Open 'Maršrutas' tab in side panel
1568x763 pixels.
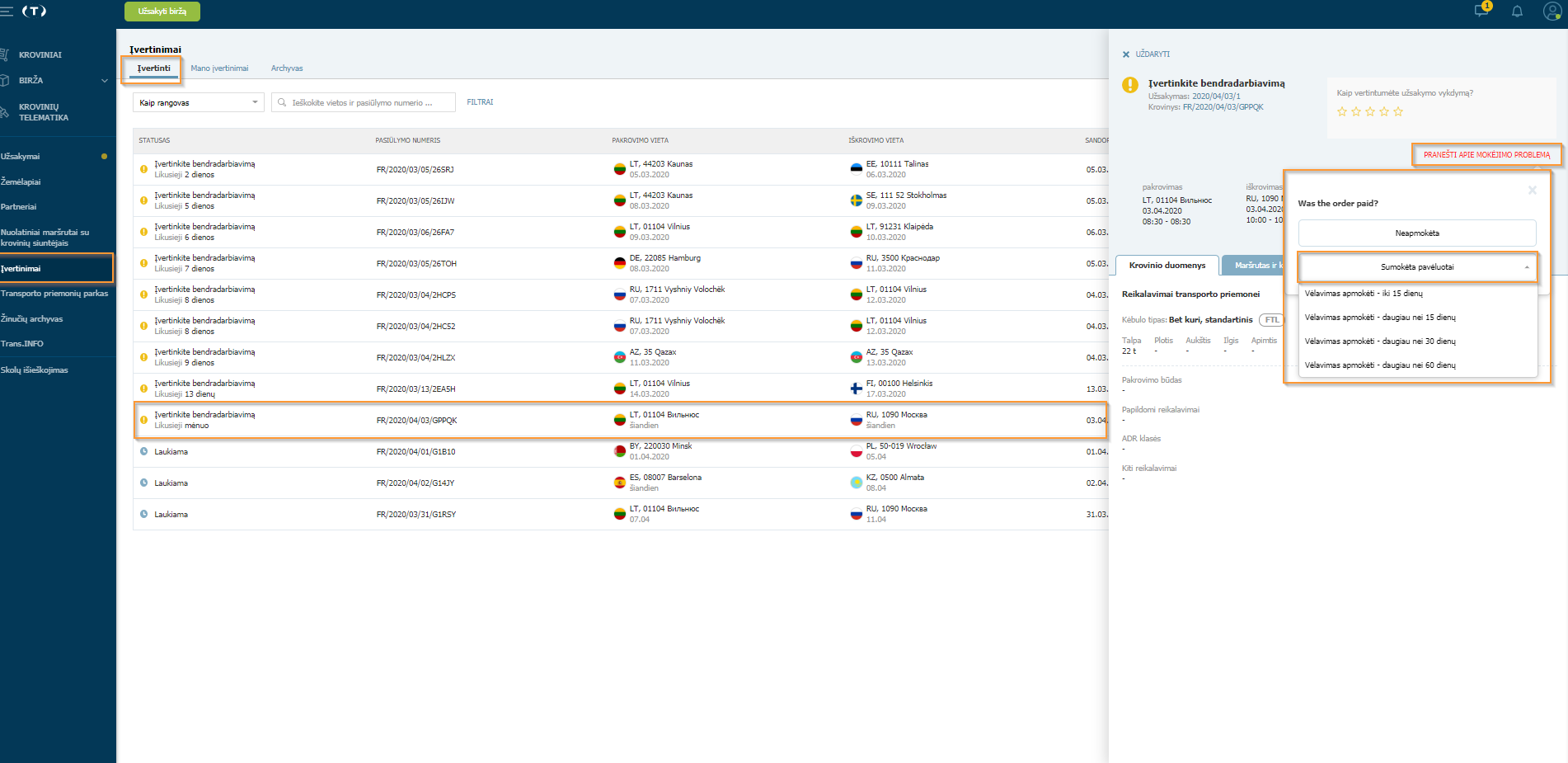point(1253,266)
